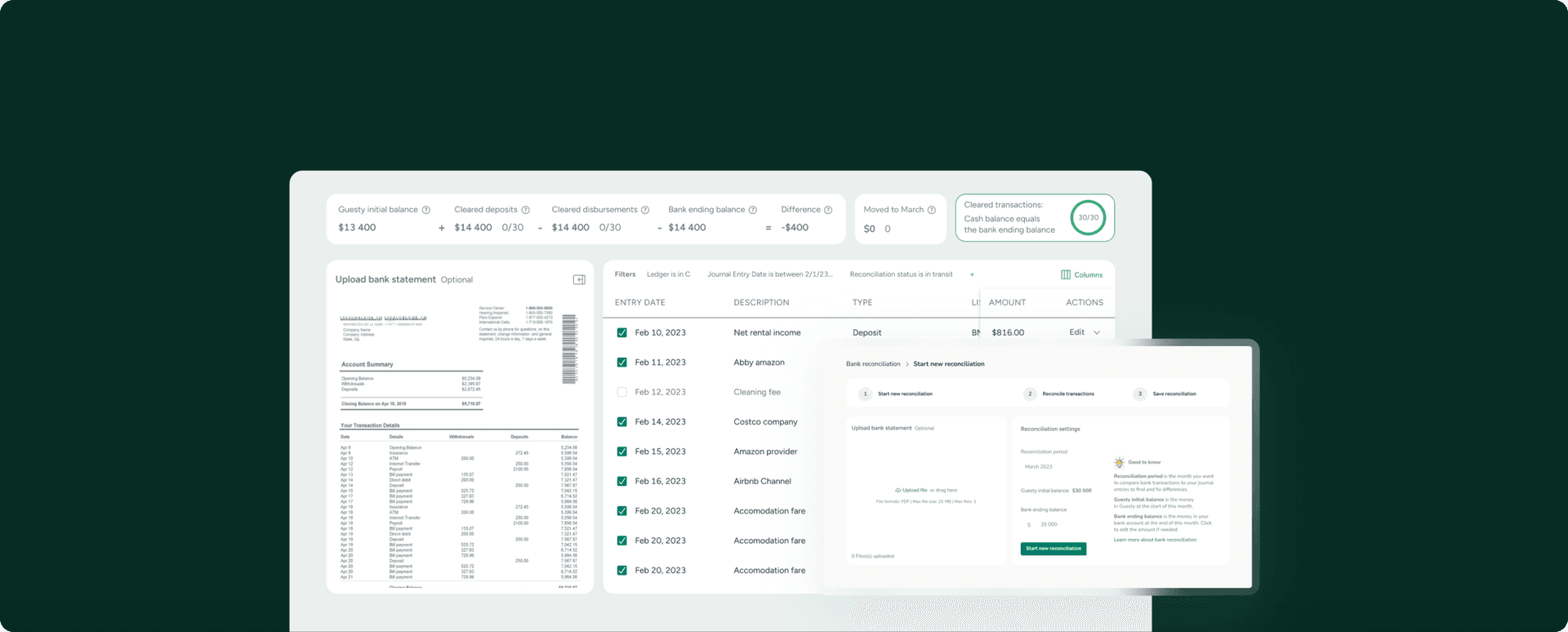Click the Net rental income description
The image size is (1568, 632).
point(767,332)
